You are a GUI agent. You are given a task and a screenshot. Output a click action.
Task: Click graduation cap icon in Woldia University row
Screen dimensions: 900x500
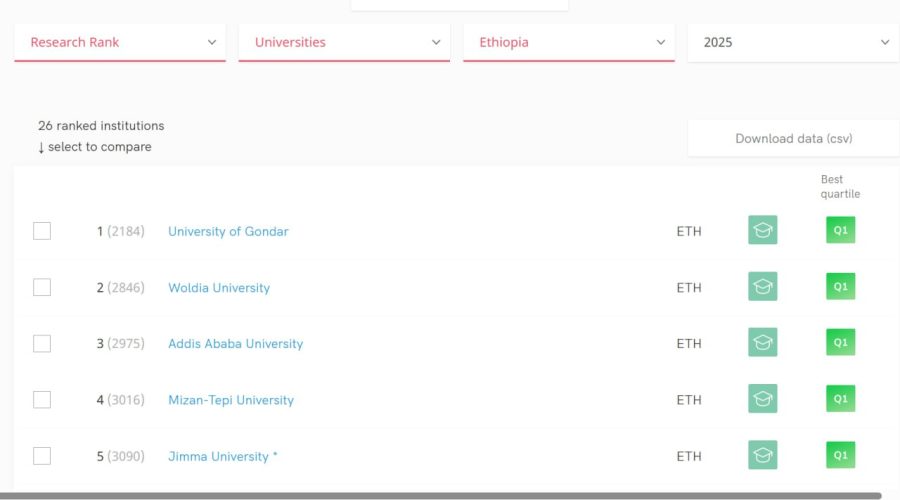[x=762, y=287]
